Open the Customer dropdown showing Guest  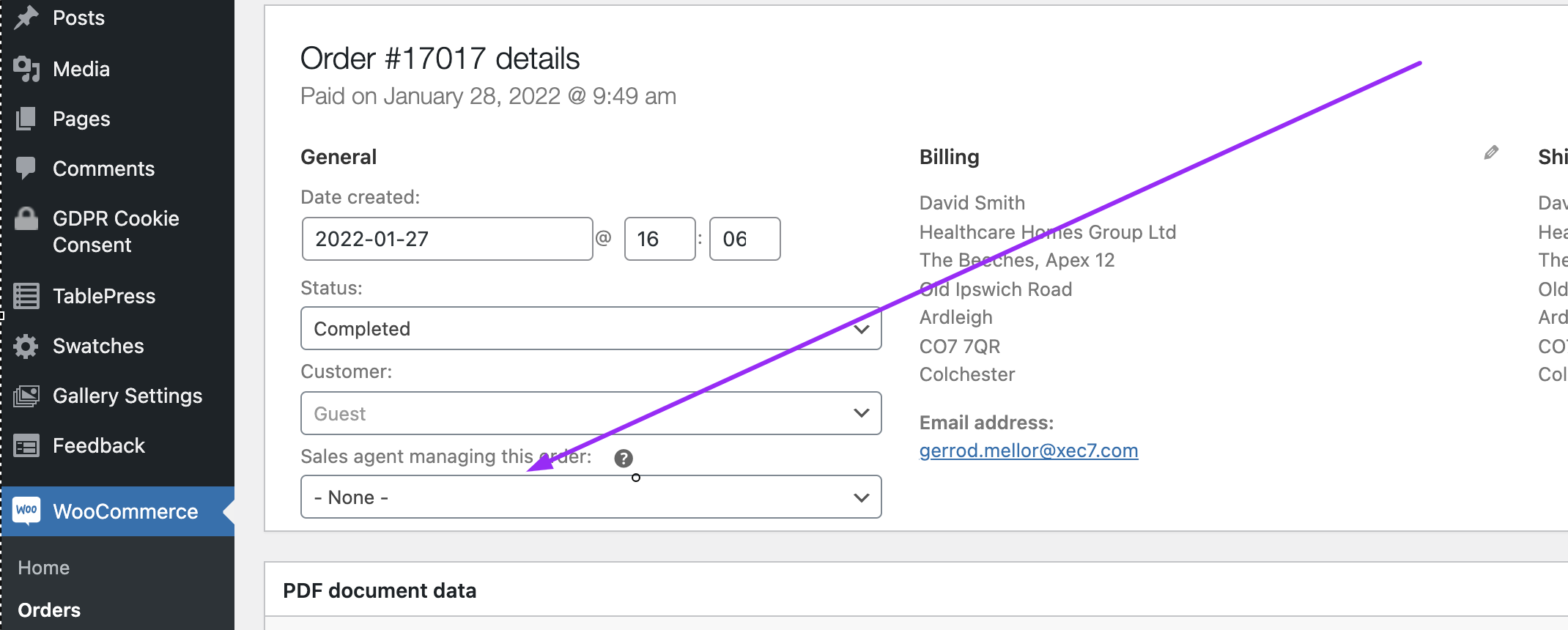pyautogui.click(x=591, y=413)
